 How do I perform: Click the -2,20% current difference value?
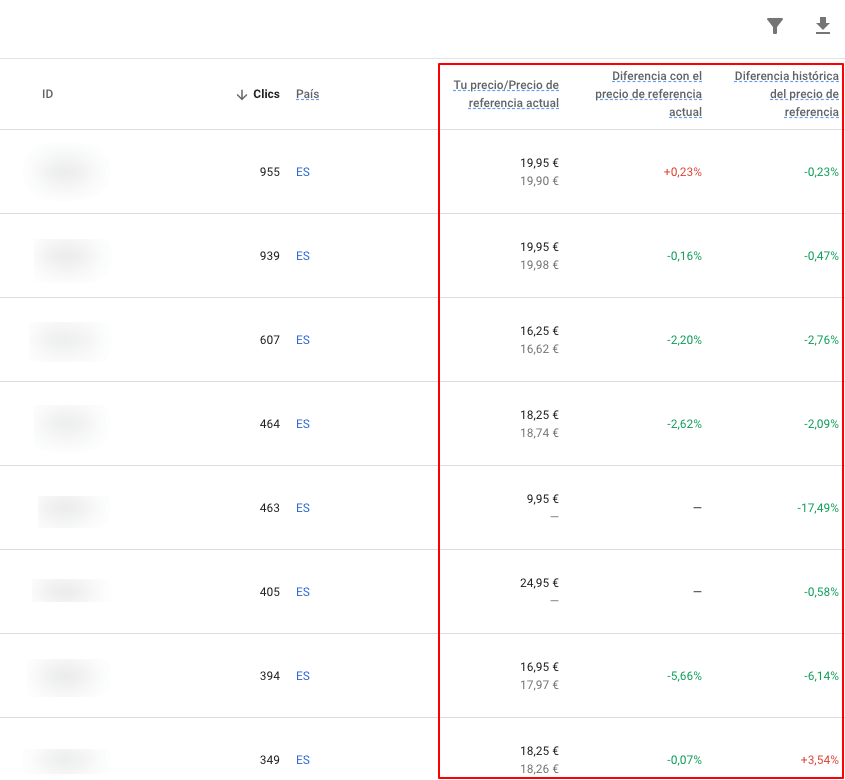(684, 340)
